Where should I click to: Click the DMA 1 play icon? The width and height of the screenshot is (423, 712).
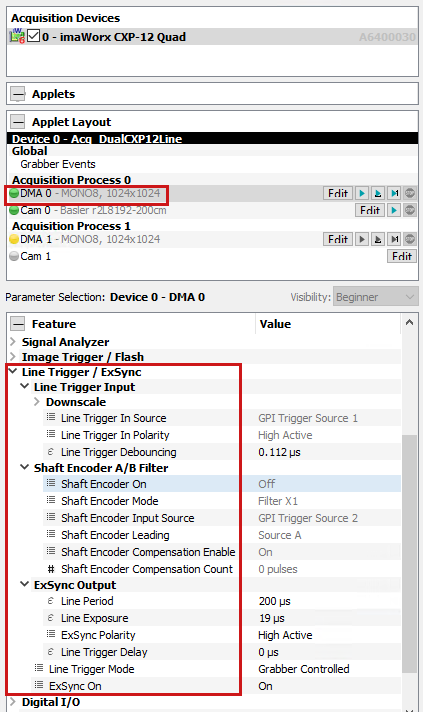362,239
